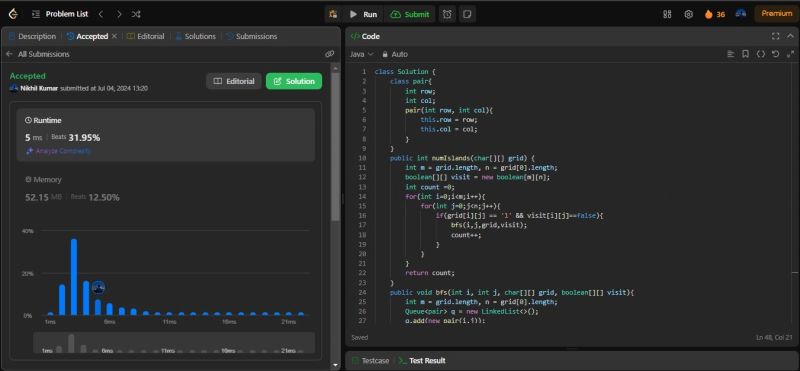The image size is (800, 371).
Task: Select the Memory stats section
Action: pos(166,188)
